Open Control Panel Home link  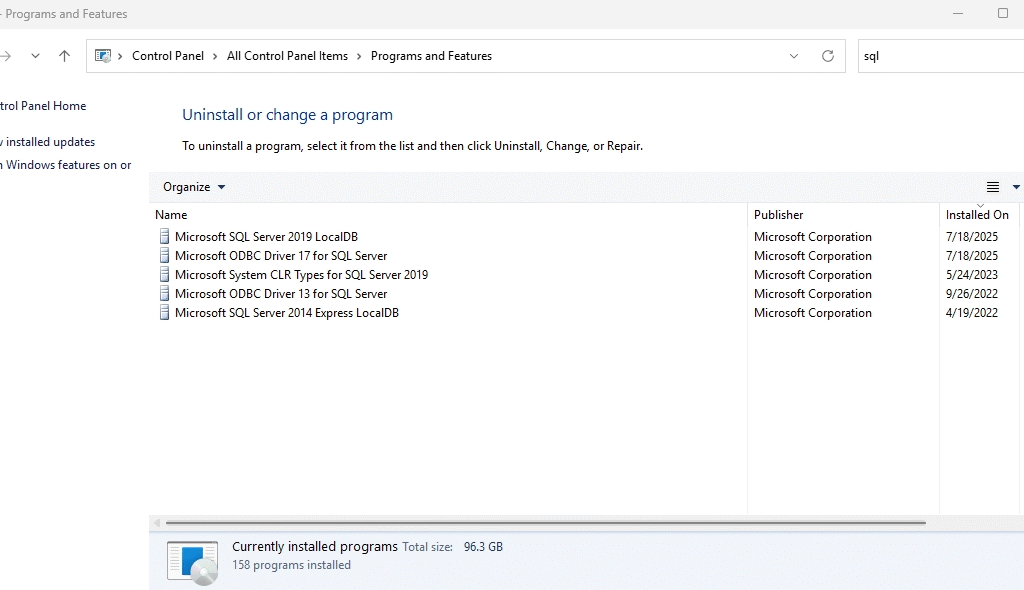click(x=43, y=106)
